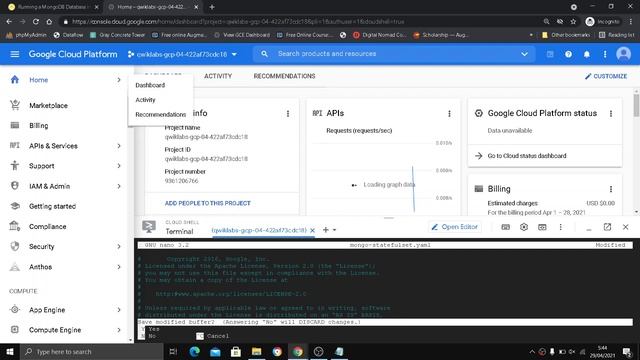The image size is (640, 360).
Task: Open the notifications bell
Action: click(587, 54)
